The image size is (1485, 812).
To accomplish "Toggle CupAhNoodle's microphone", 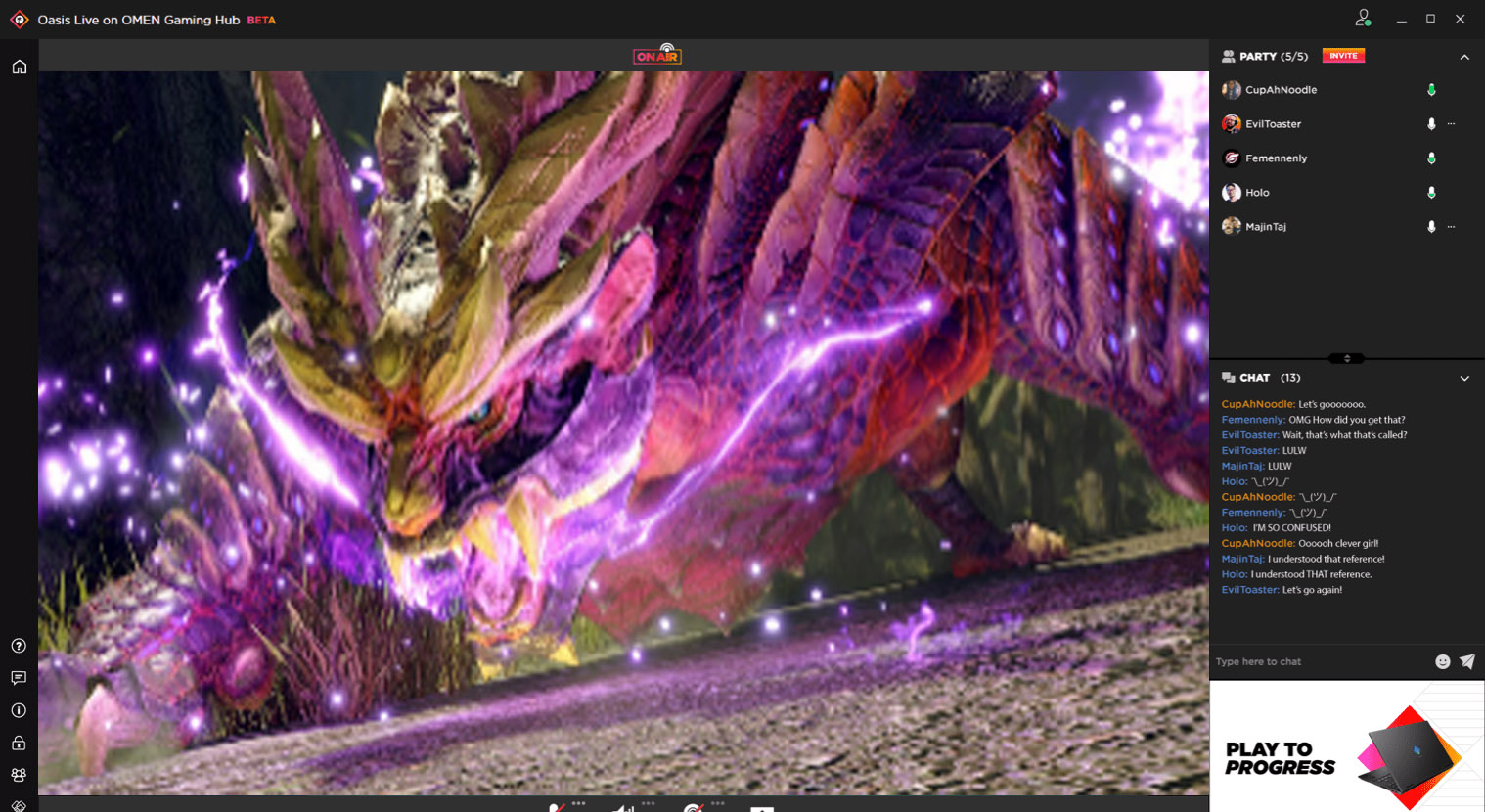I will [x=1431, y=90].
